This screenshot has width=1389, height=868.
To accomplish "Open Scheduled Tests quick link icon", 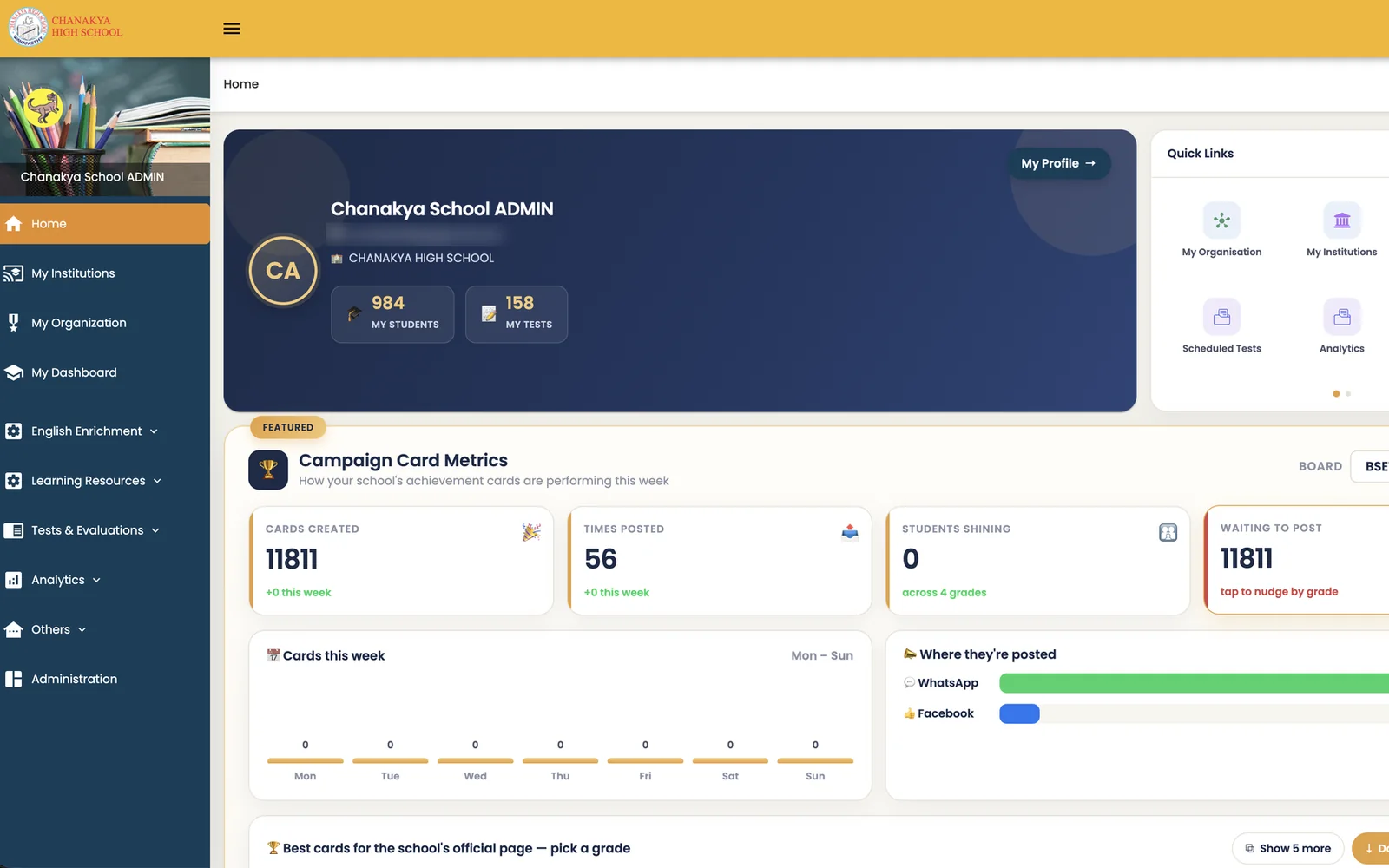I will pyautogui.click(x=1221, y=317).
